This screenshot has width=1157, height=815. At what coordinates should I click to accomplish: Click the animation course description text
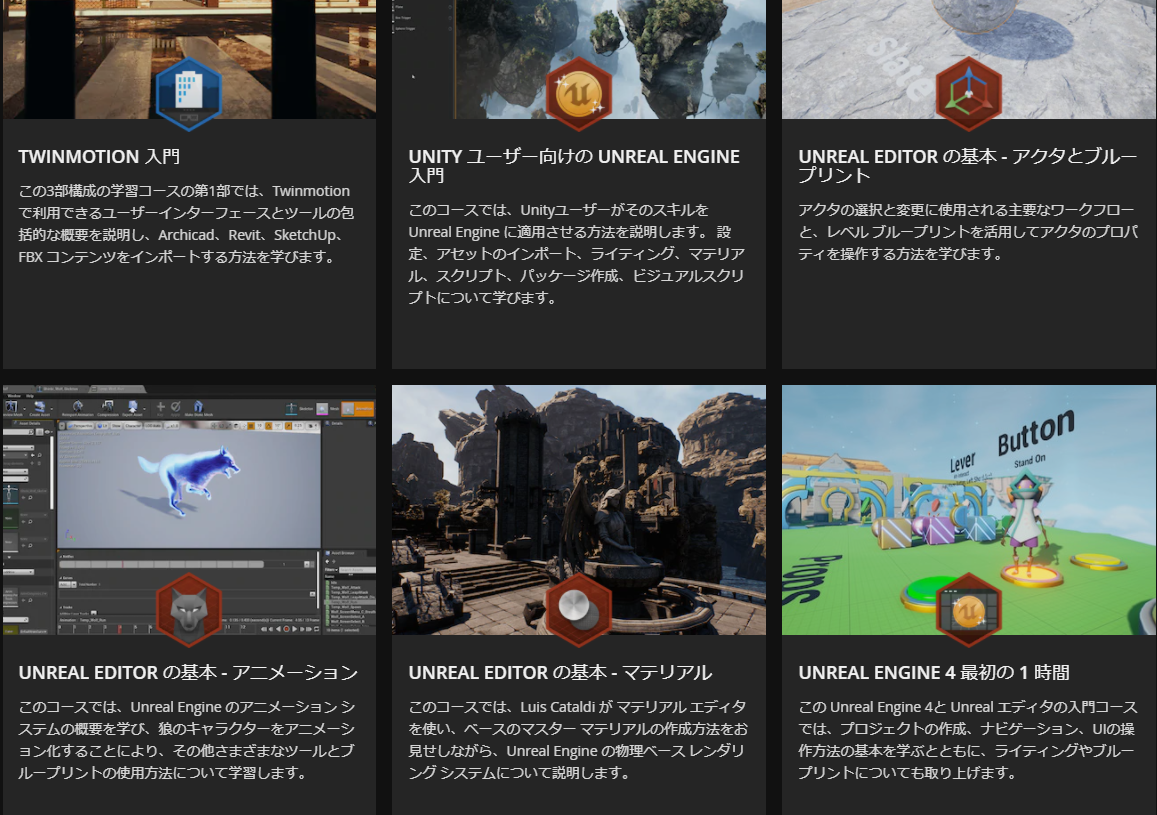click(187, 740)
